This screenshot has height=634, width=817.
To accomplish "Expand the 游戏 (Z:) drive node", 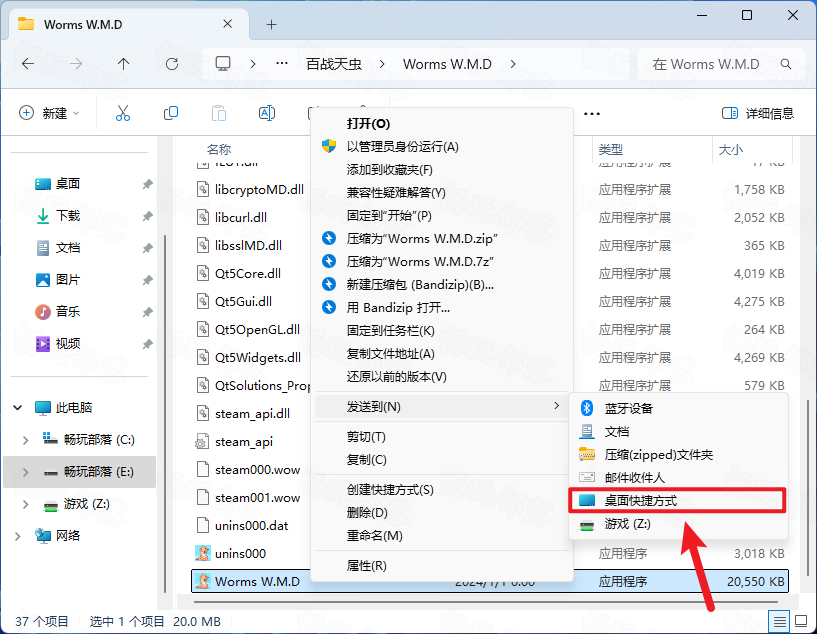I will pyautogui.click(x=26, y=504).
